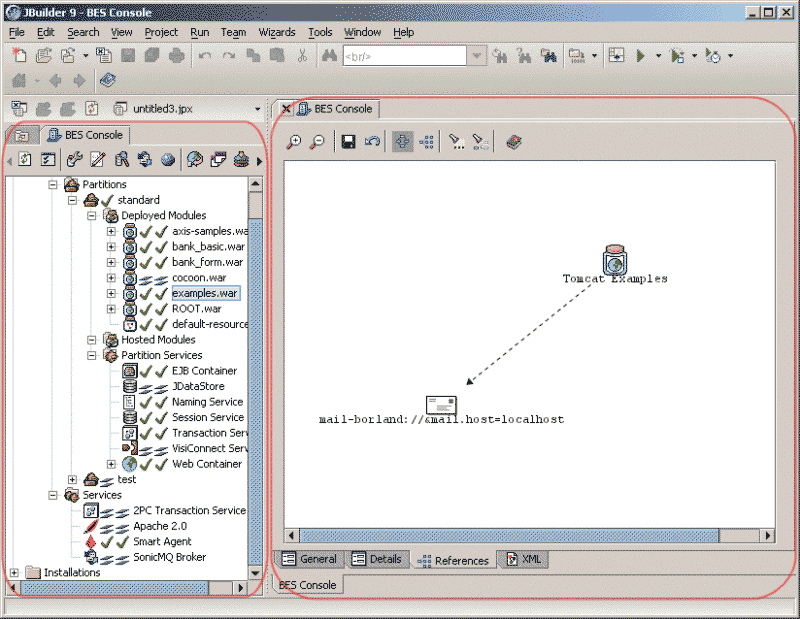This screenshot has height=619, width=800.
Task: Expand the Installations folder node
Action: pyautogui.click(x=15, y=573)
